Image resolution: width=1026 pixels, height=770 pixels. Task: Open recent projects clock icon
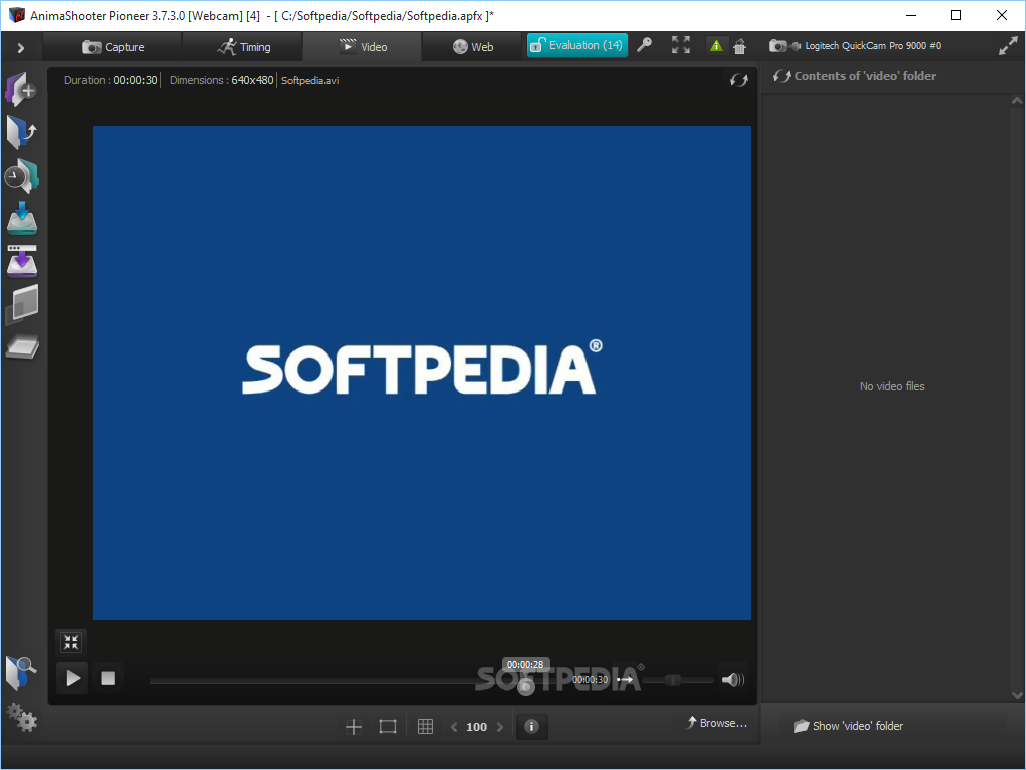click(x=21, y=175)
